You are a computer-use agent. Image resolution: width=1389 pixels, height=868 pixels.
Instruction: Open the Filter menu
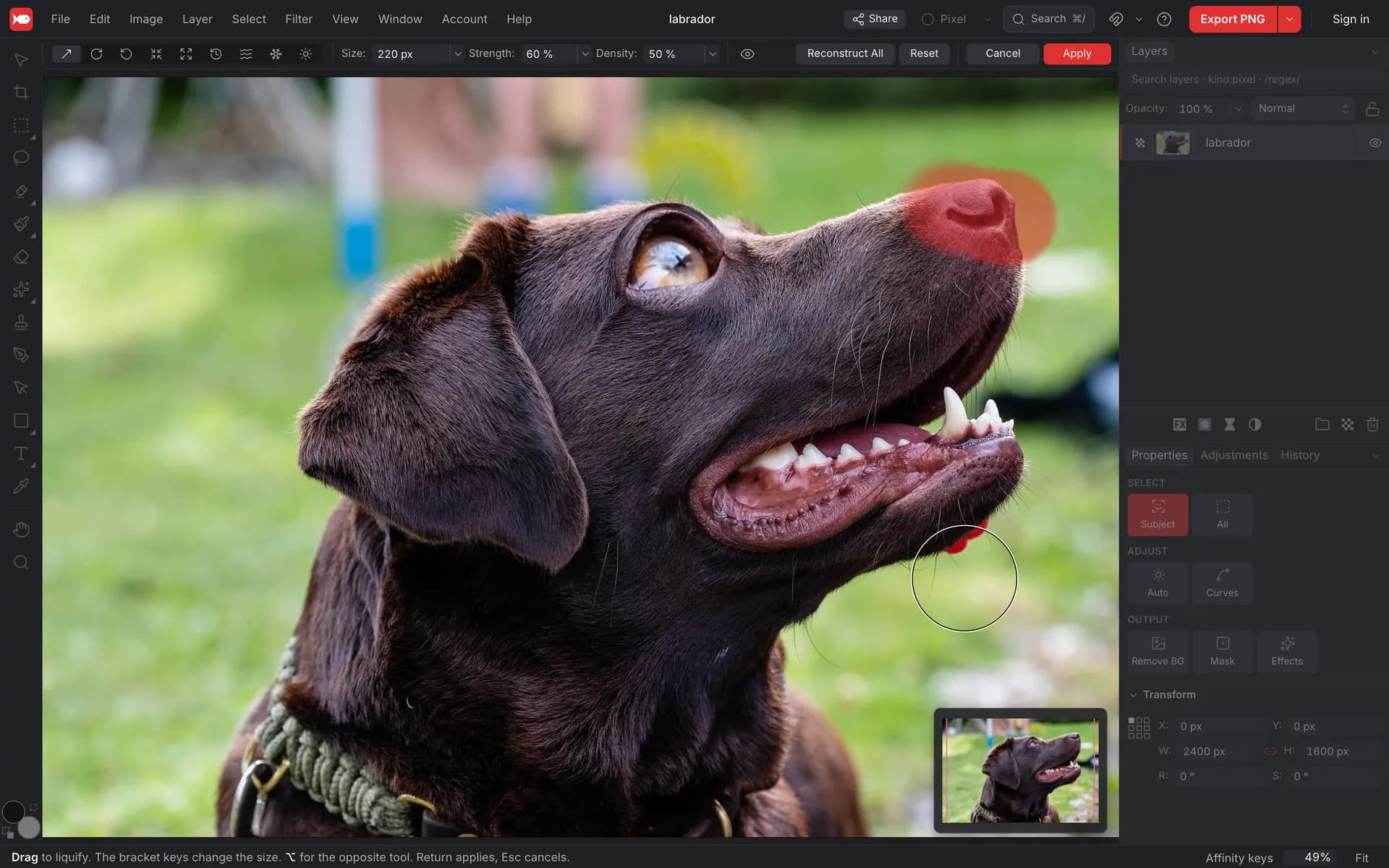click(299, 19)
